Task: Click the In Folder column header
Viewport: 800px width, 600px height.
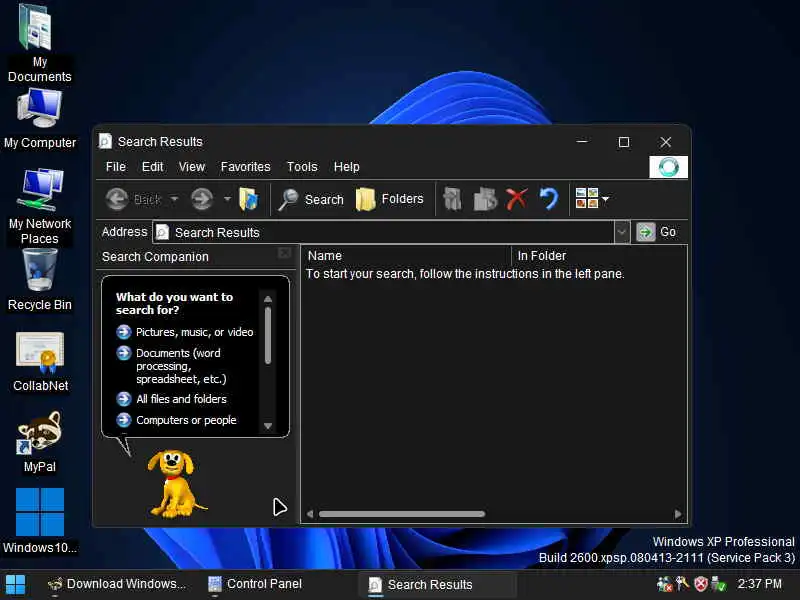Action: pos(599,256)
